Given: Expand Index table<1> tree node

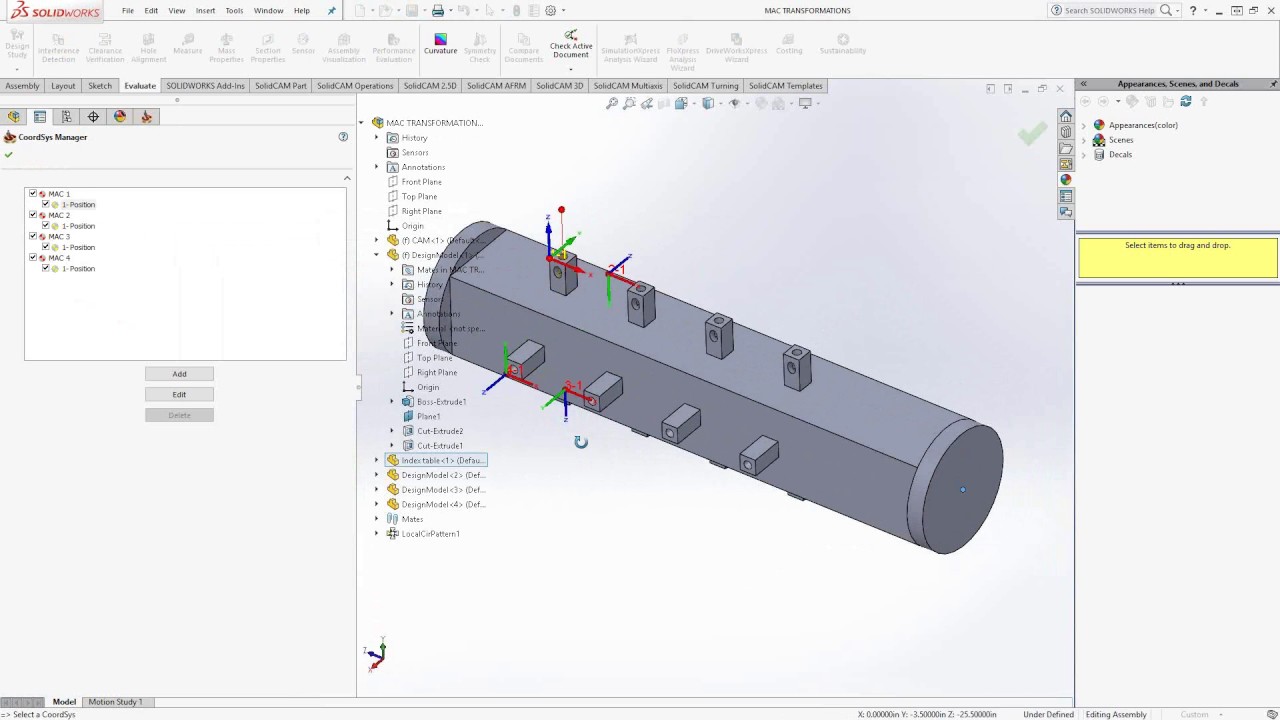Looking at the screenshot, I should pyautogui.click(x=377, y=460).
